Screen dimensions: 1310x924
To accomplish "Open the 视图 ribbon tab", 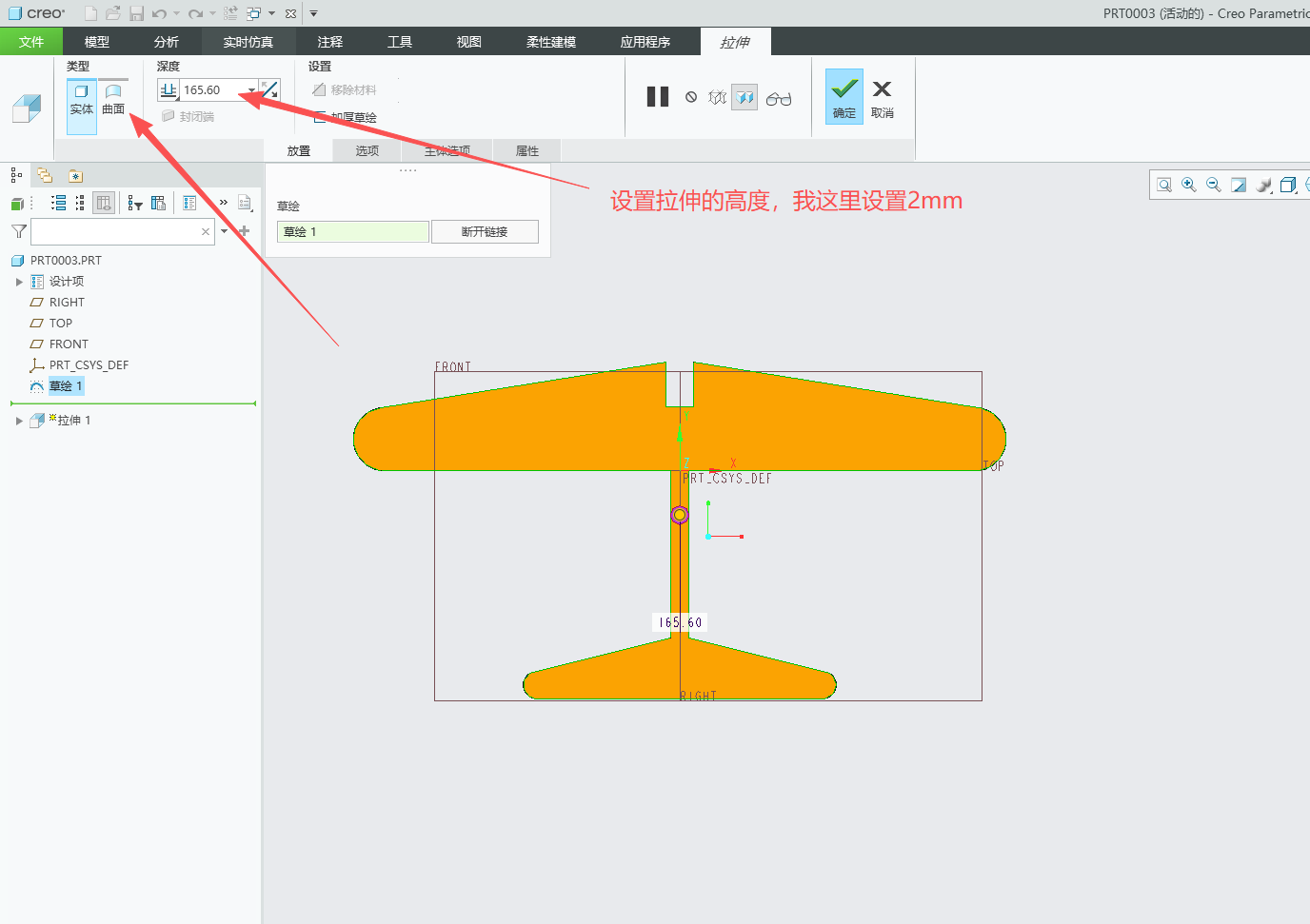I will click(468, 42).
